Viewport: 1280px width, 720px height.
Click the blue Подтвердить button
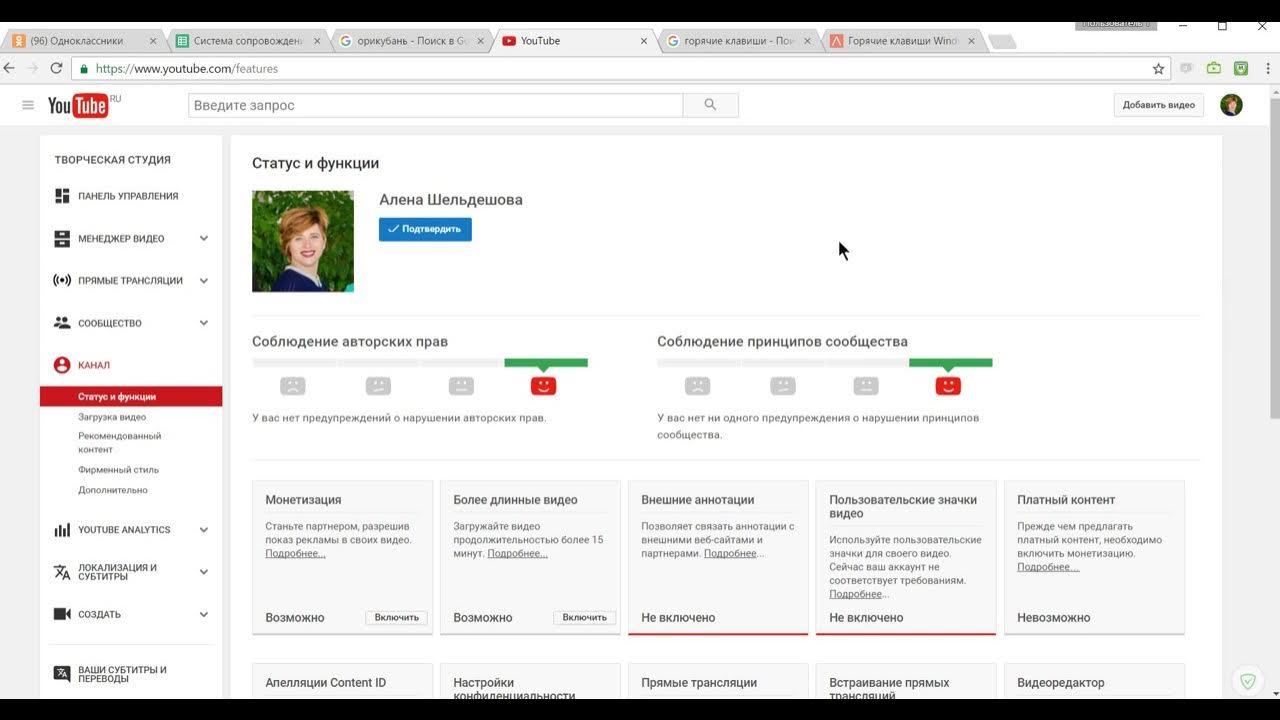tap(425, 229)
